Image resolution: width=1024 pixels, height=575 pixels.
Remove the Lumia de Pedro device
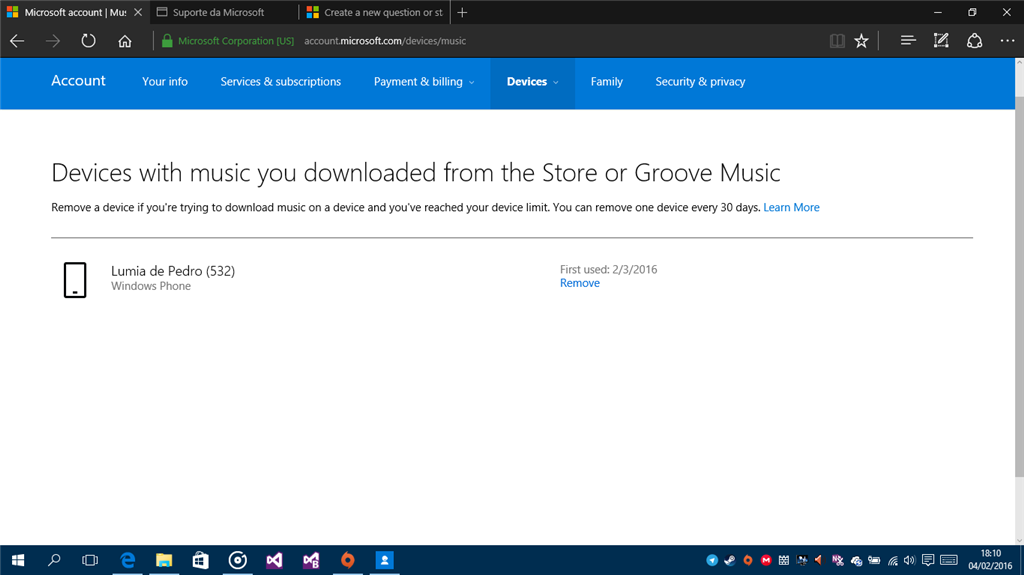[x=579, y=283]
